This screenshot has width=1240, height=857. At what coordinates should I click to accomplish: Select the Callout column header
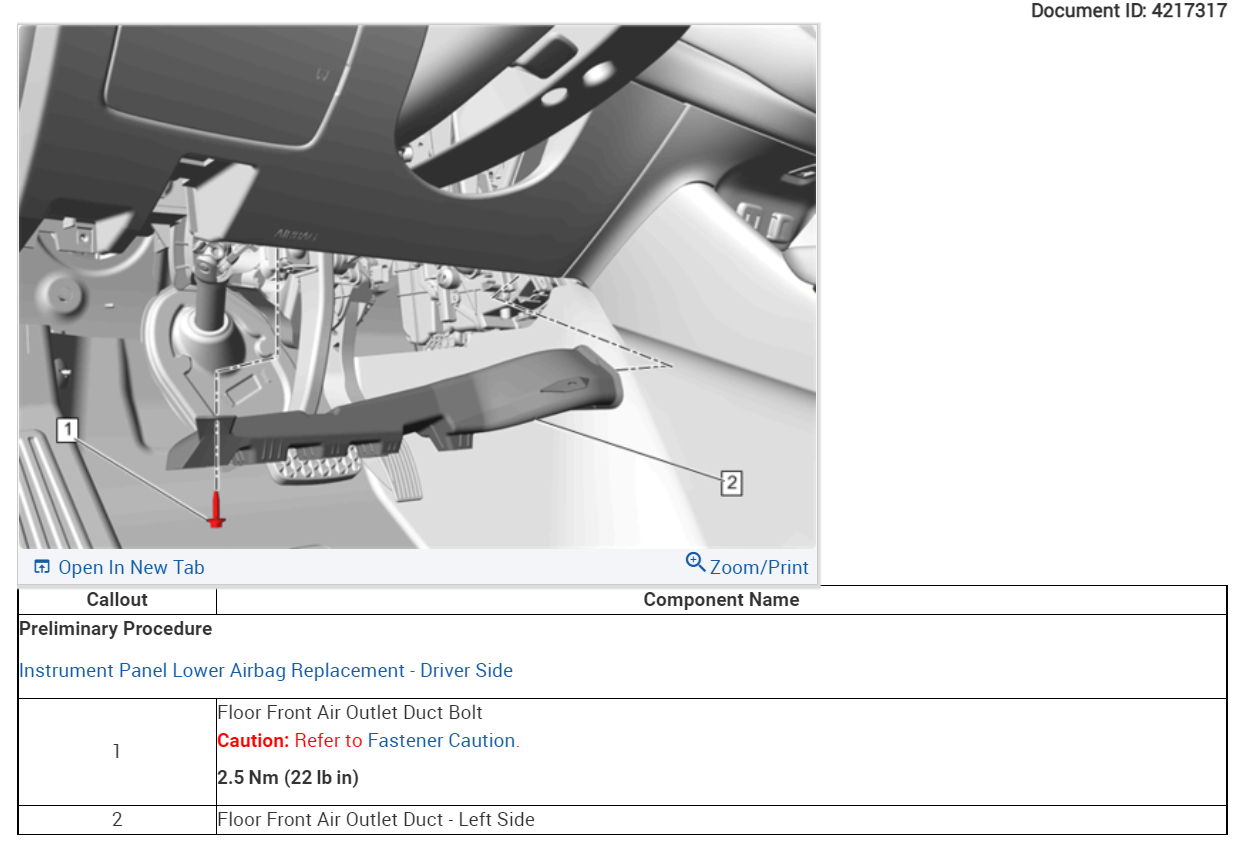coord(117,599)
